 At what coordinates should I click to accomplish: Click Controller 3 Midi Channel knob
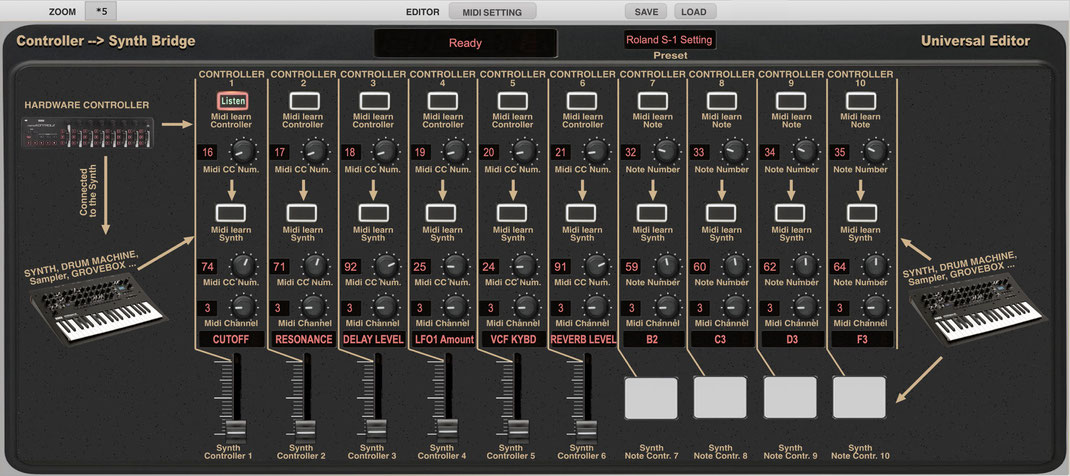click(384, 307)
